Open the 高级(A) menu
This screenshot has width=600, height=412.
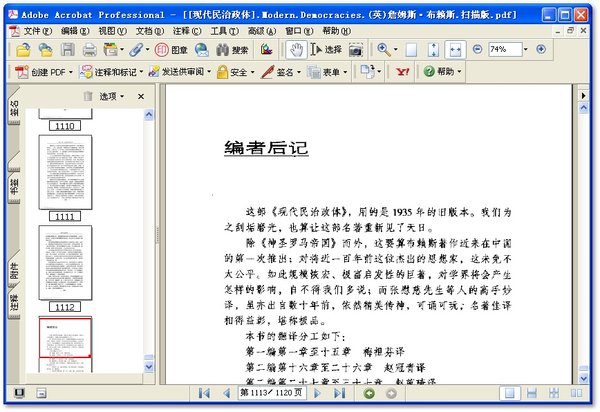point(262,31)
